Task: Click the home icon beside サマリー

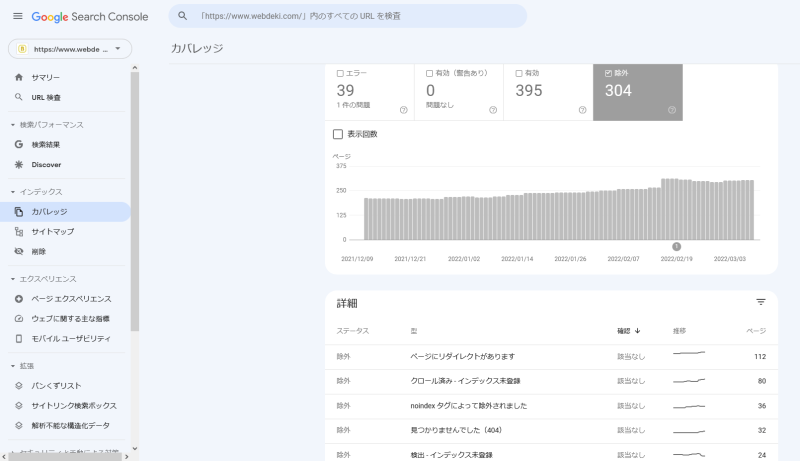Action: [19, 77]
